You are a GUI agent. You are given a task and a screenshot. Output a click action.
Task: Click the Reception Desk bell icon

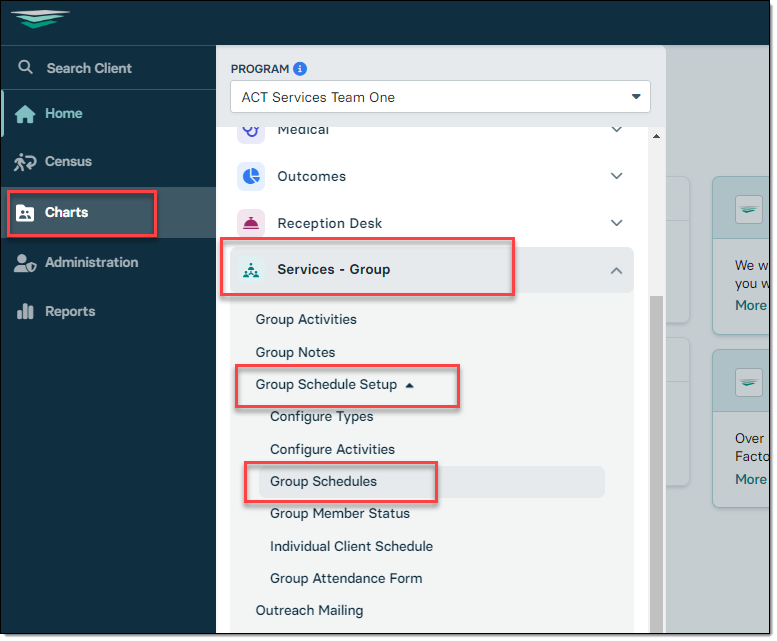pos(251,223)
